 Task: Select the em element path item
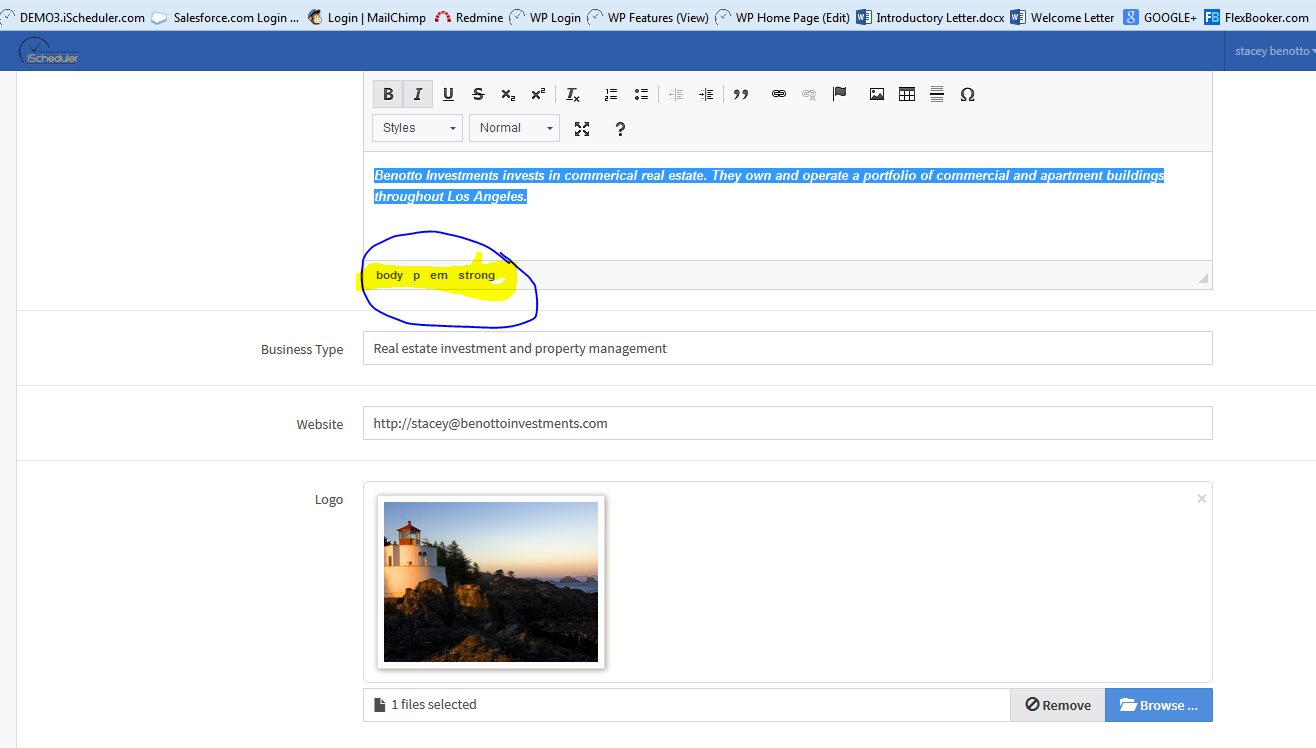439,275
